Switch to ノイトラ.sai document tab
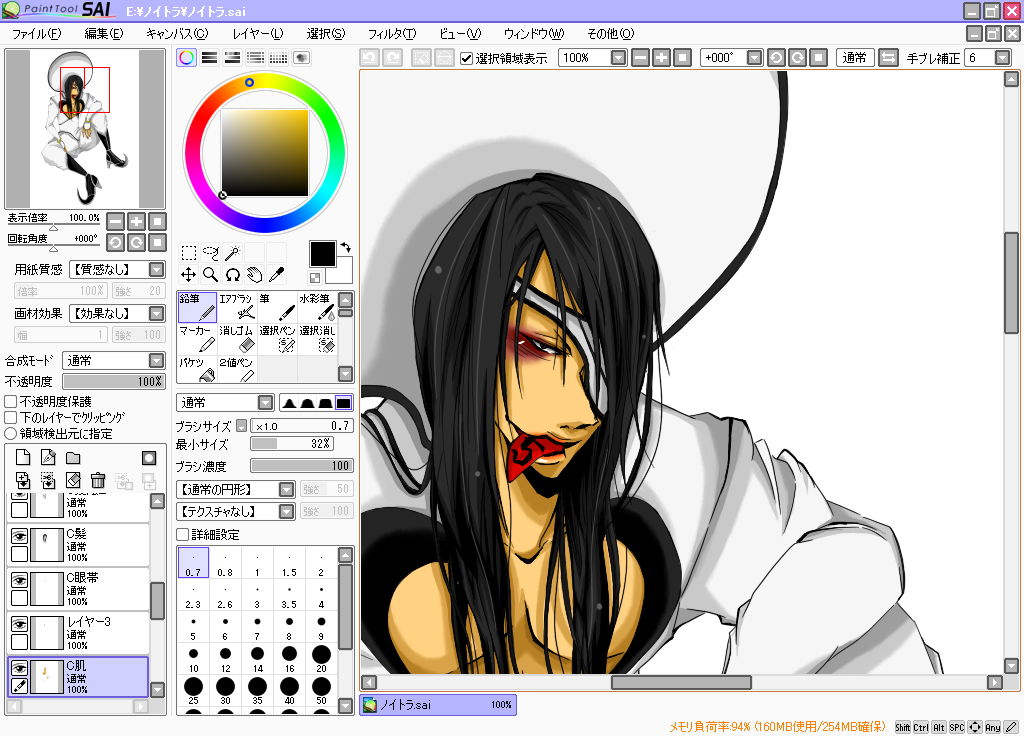 tap(438, 705)
